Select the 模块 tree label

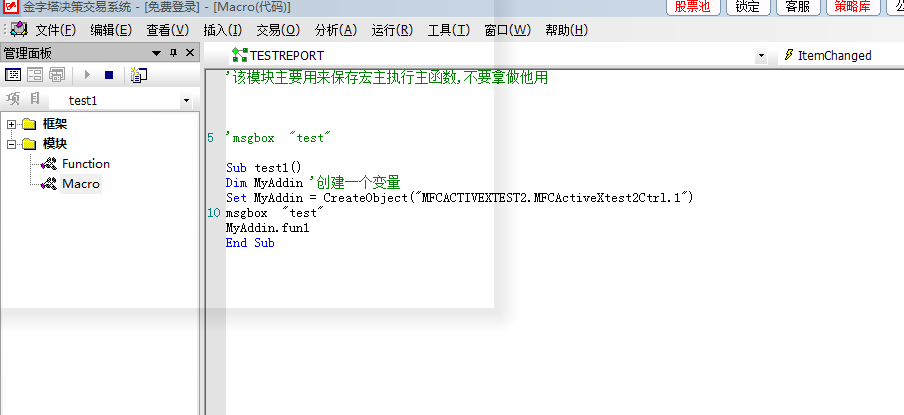pyautogui.click(x=55, y=144)
